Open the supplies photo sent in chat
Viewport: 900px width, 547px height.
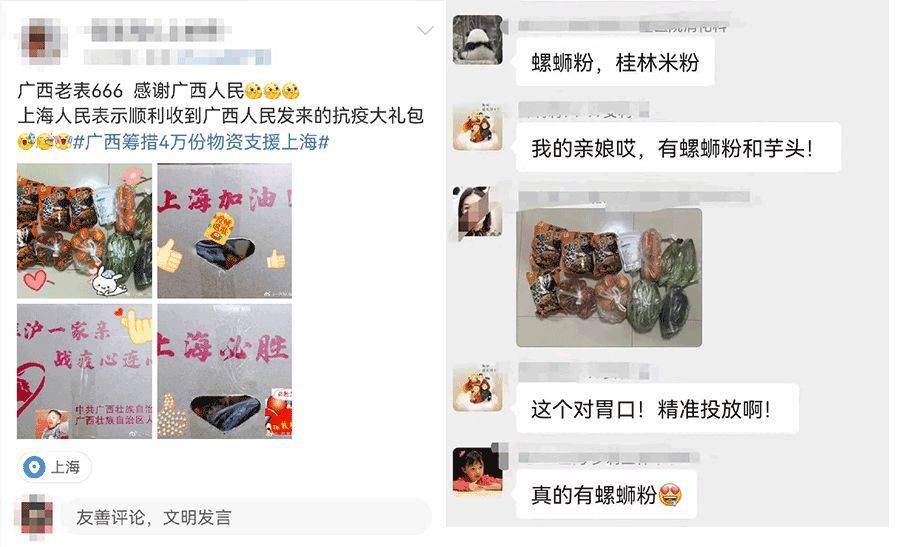coord(609,277)
